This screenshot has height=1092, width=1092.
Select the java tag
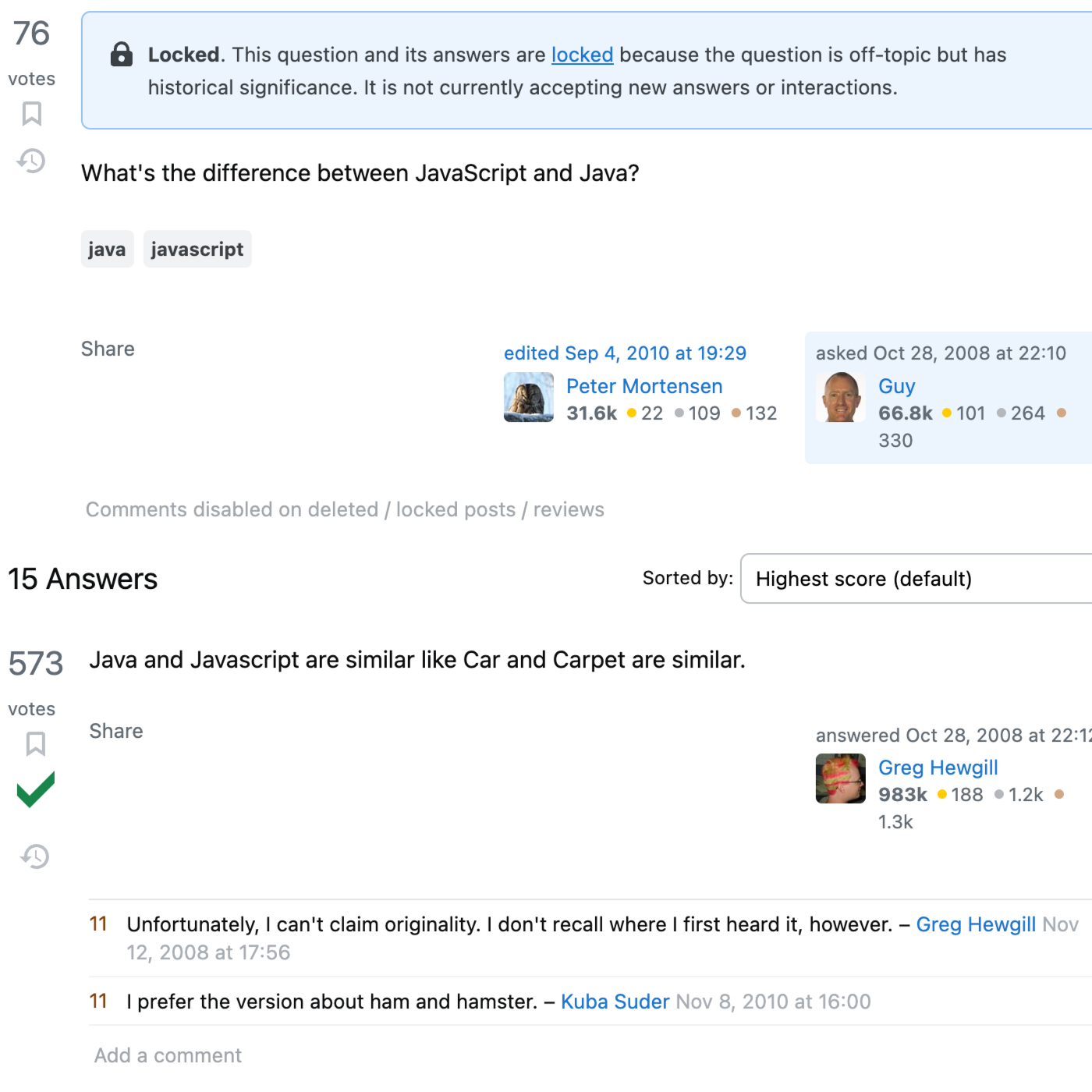[x=107, y=250]
